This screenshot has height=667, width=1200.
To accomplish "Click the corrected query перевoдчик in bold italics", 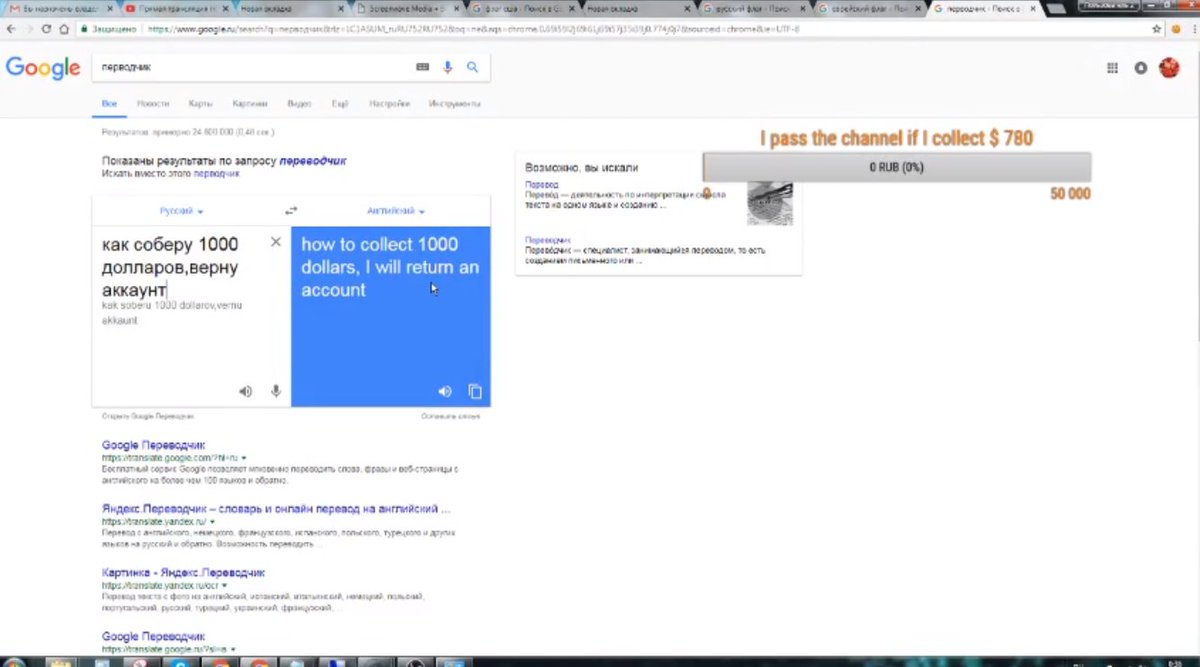I will click(x=311, y=160).
